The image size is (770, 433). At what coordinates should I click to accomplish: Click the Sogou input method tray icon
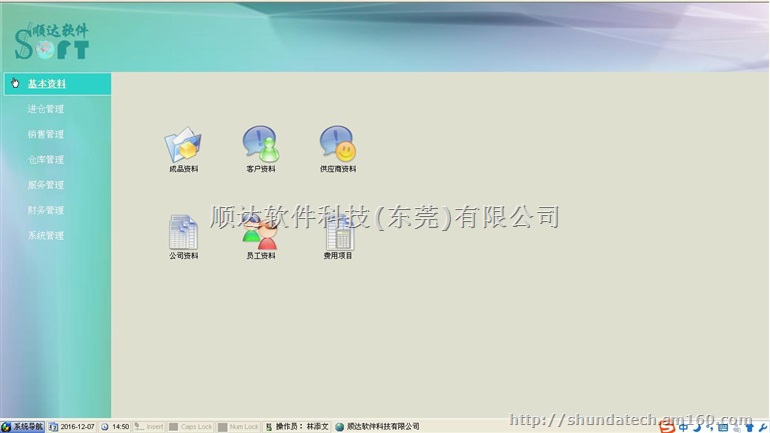(x=667, y=427)
